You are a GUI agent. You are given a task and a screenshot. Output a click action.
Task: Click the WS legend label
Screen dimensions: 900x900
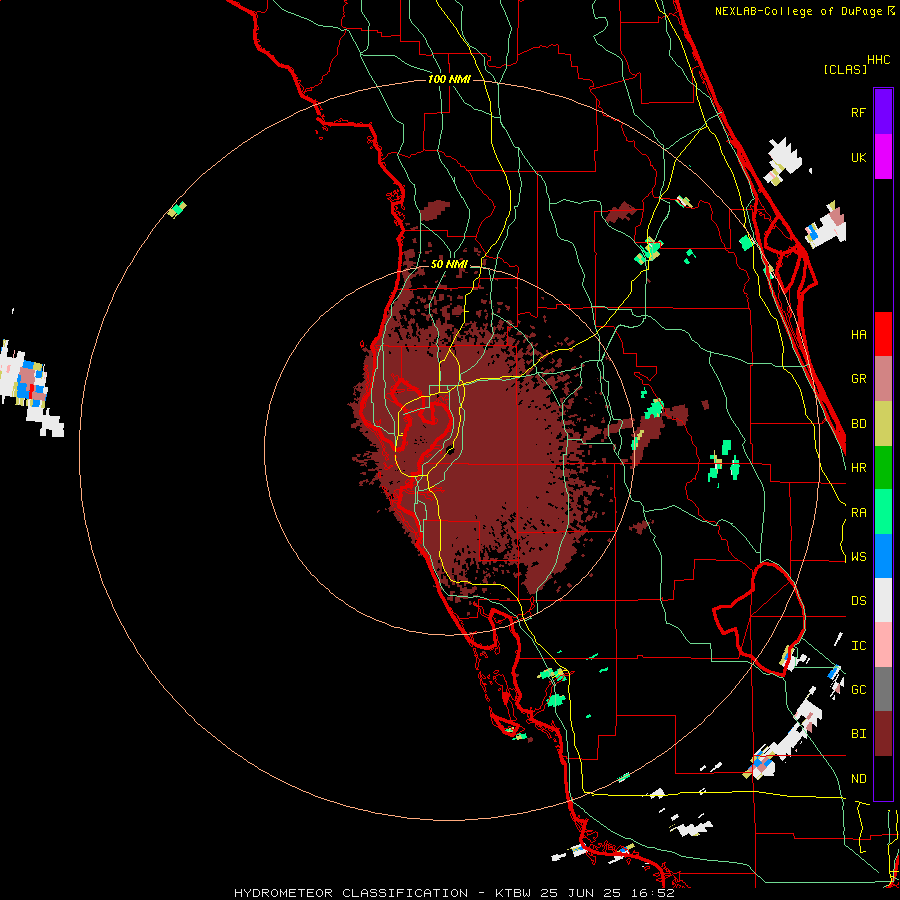pos(858,557)
